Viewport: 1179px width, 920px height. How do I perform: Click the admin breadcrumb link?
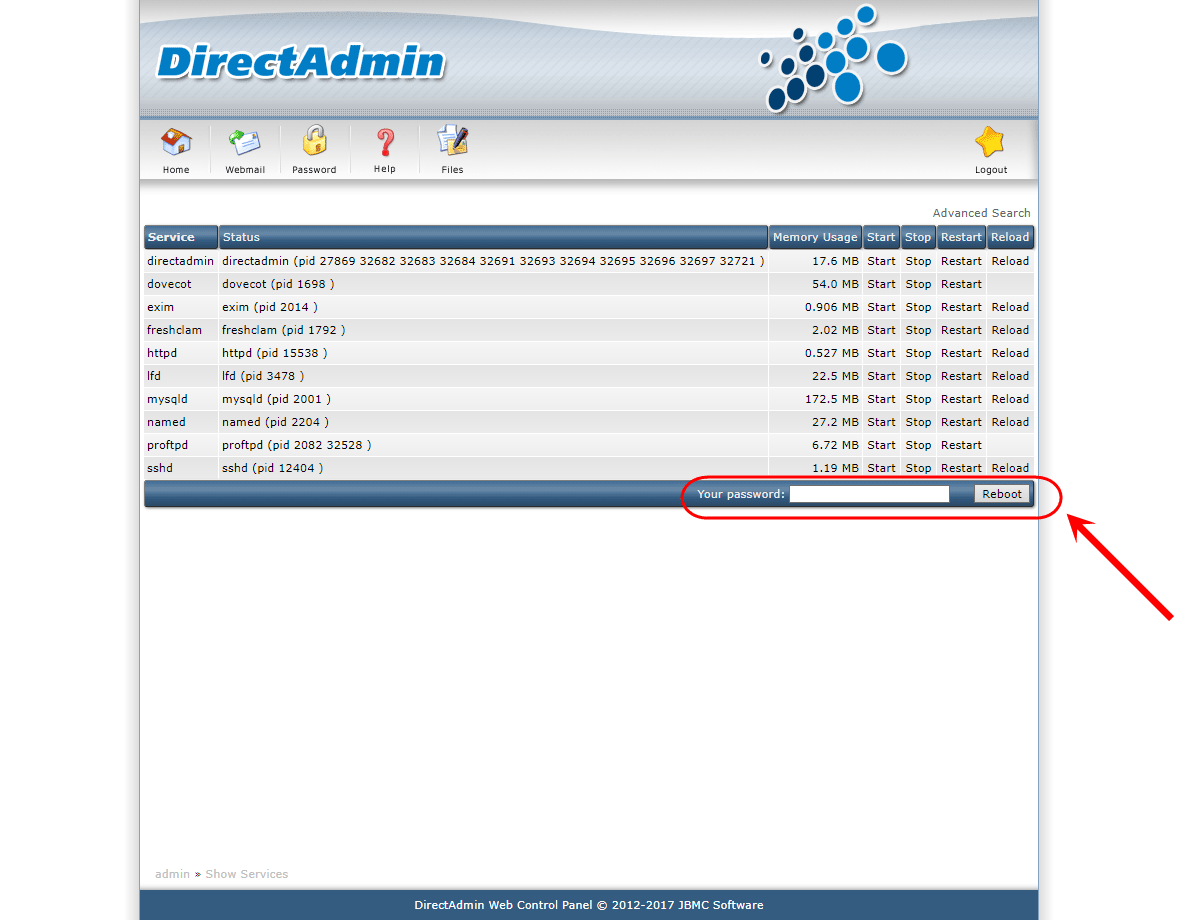pyautogui.click(x=172, y=873)
